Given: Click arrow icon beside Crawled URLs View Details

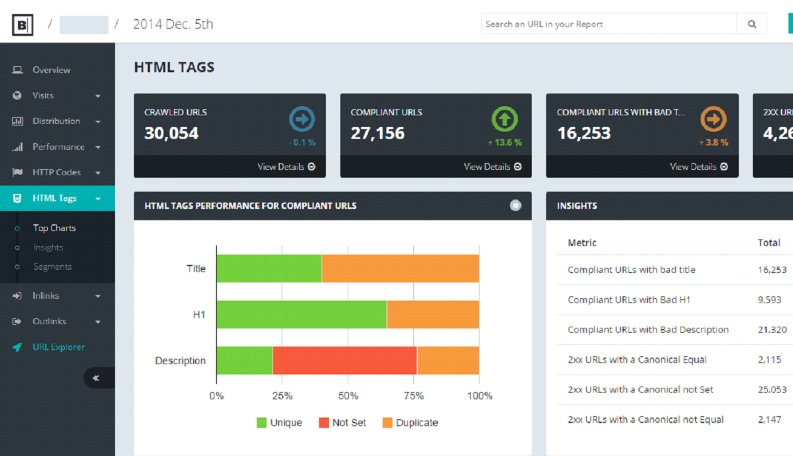Looking at the screenshot, I should point(312,166).
